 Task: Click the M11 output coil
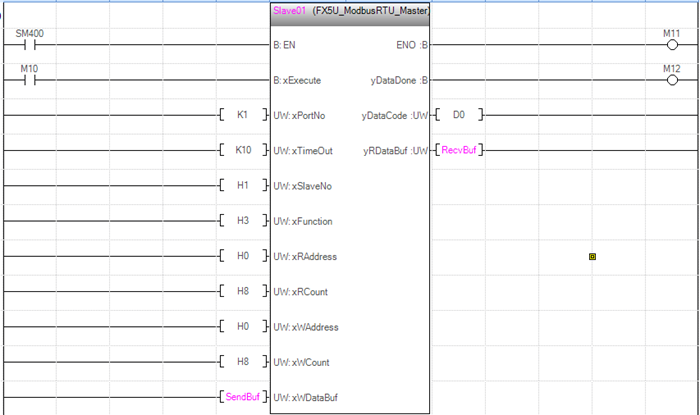pos(672,45)
